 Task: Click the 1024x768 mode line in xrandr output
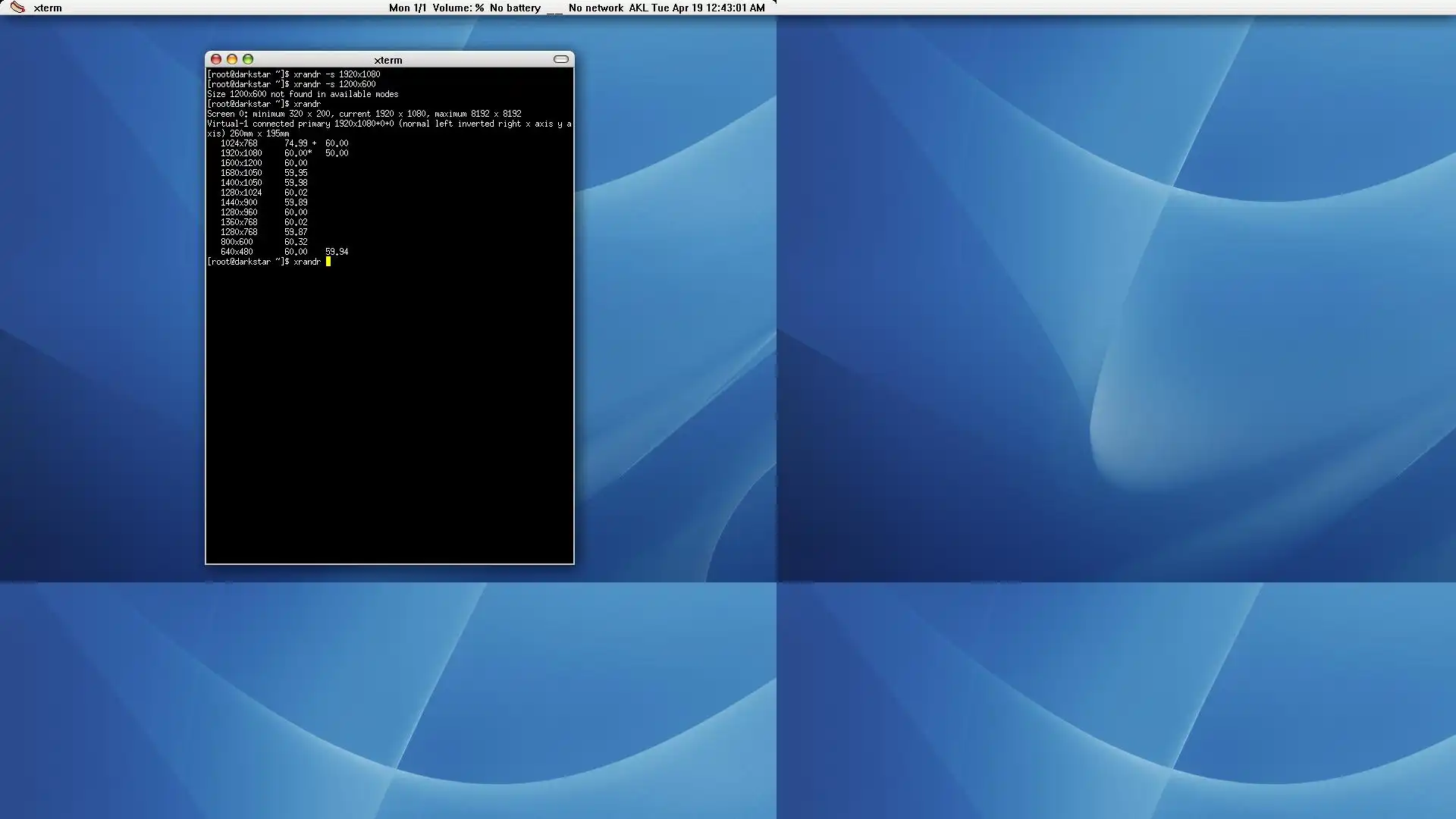point(239,143)
